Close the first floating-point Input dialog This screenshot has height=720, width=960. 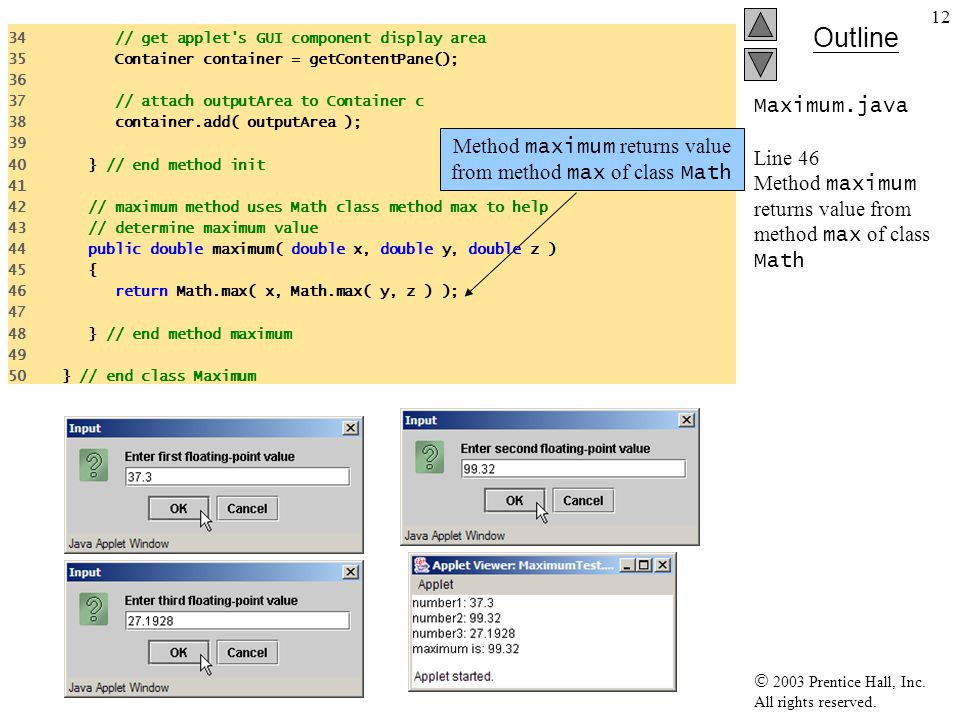350,428
